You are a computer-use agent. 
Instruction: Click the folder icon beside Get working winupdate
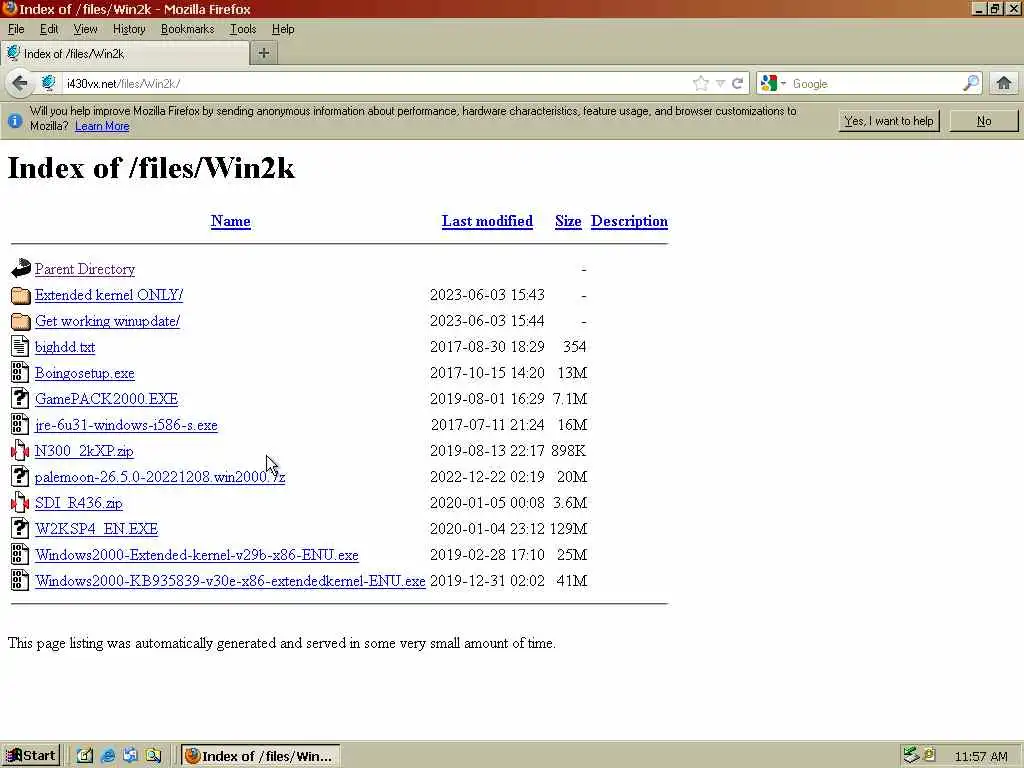[21, 321]
